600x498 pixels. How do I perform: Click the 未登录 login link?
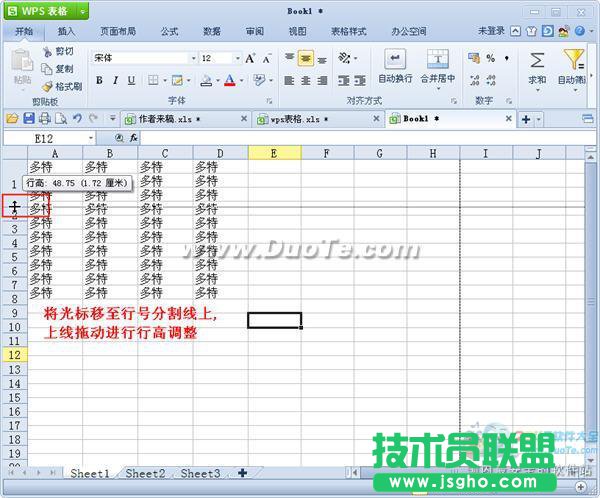491,32
